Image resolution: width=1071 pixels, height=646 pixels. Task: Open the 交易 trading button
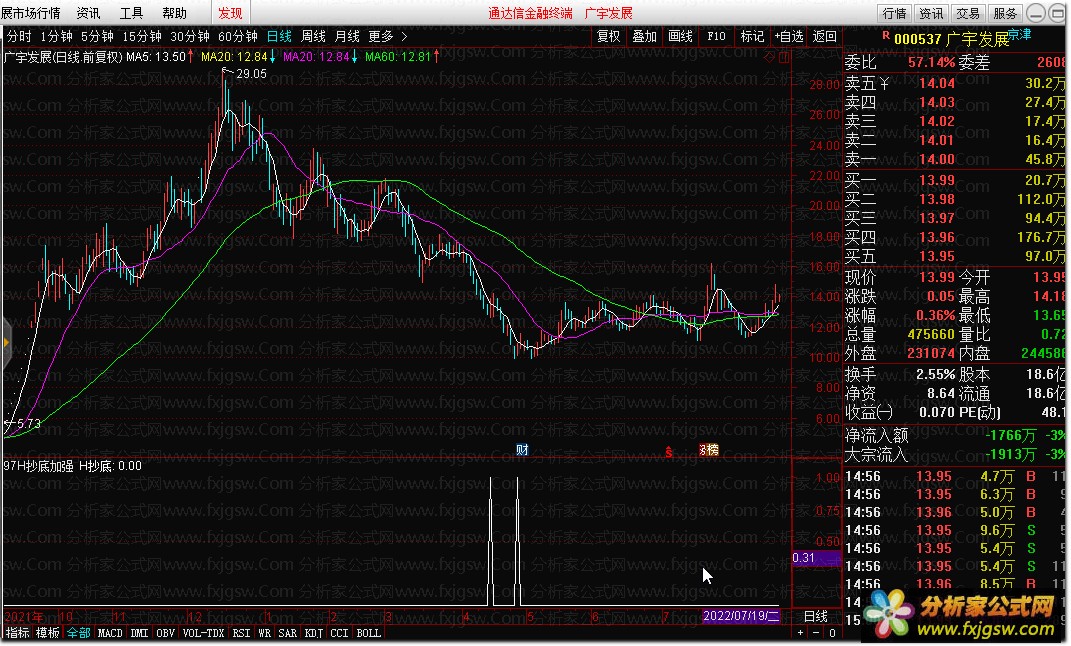[968, 13]
